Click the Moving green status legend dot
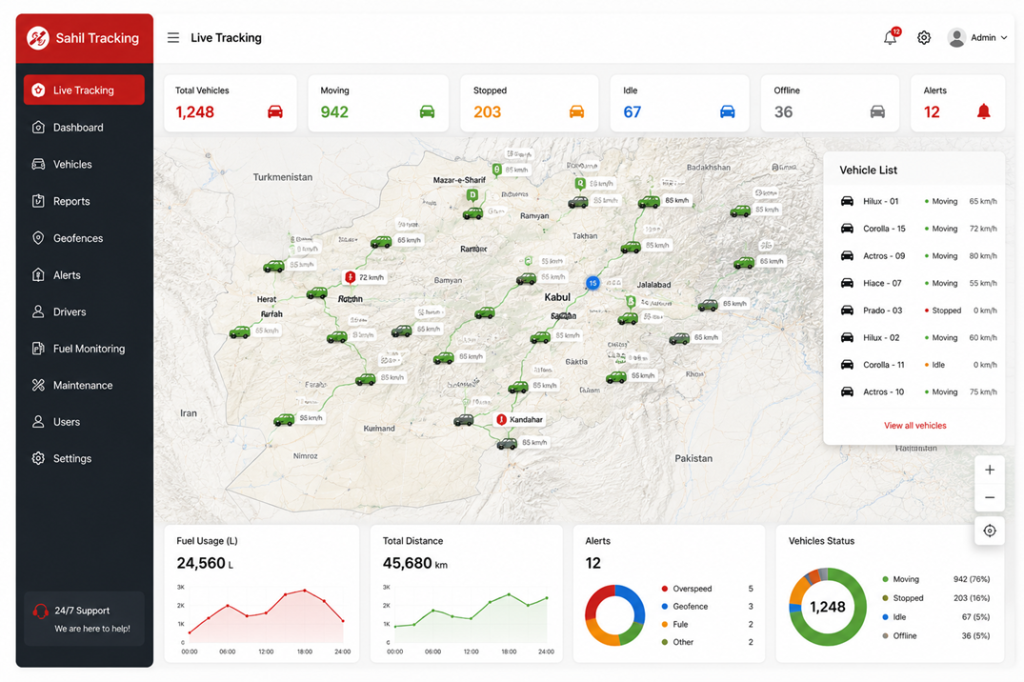Screen dimensions: 1024x682 [x=886, y=579]
